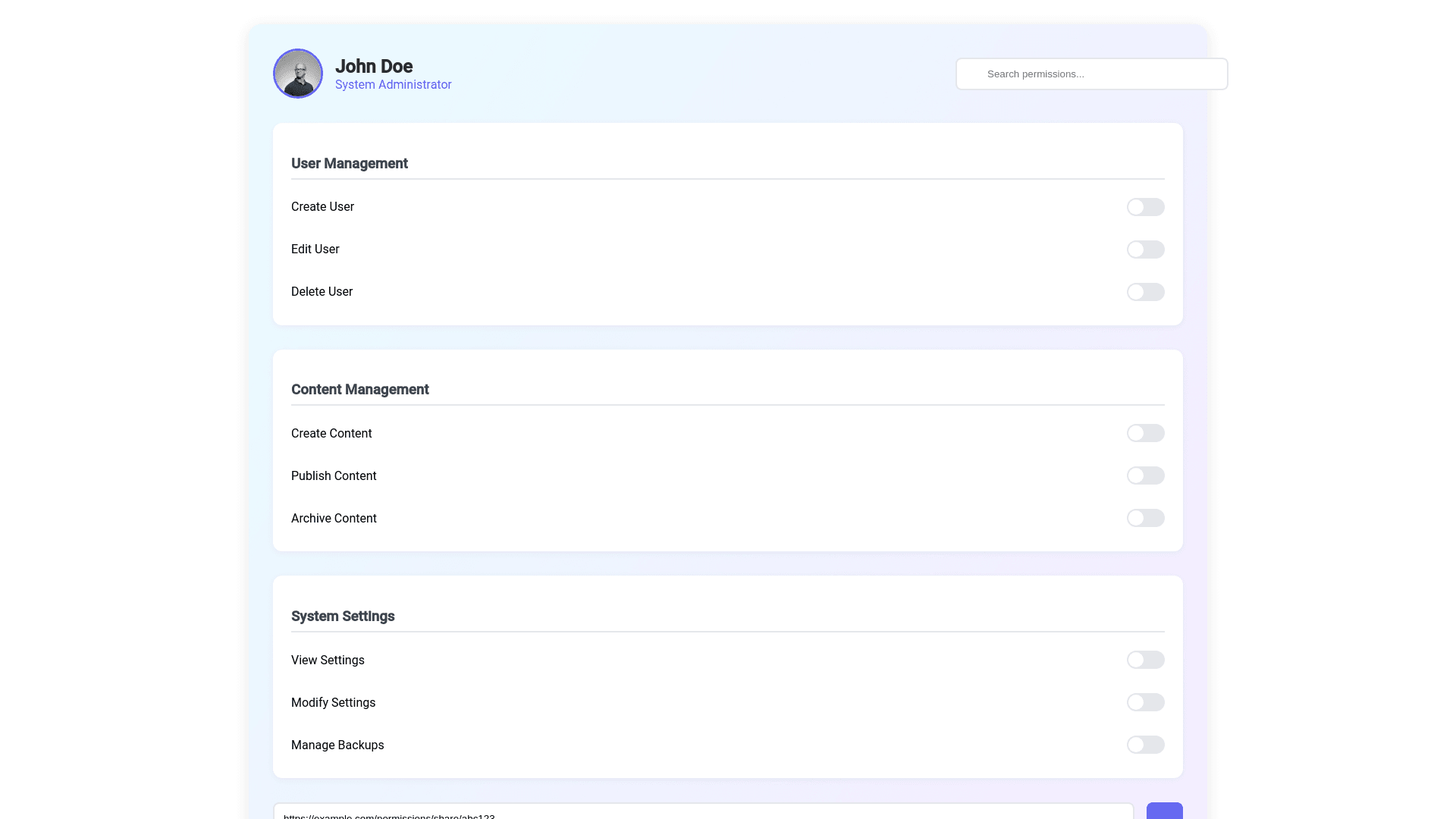The image size is (1456, 819).
Task: Click the System Settings section heading
Action: [343, 617]
